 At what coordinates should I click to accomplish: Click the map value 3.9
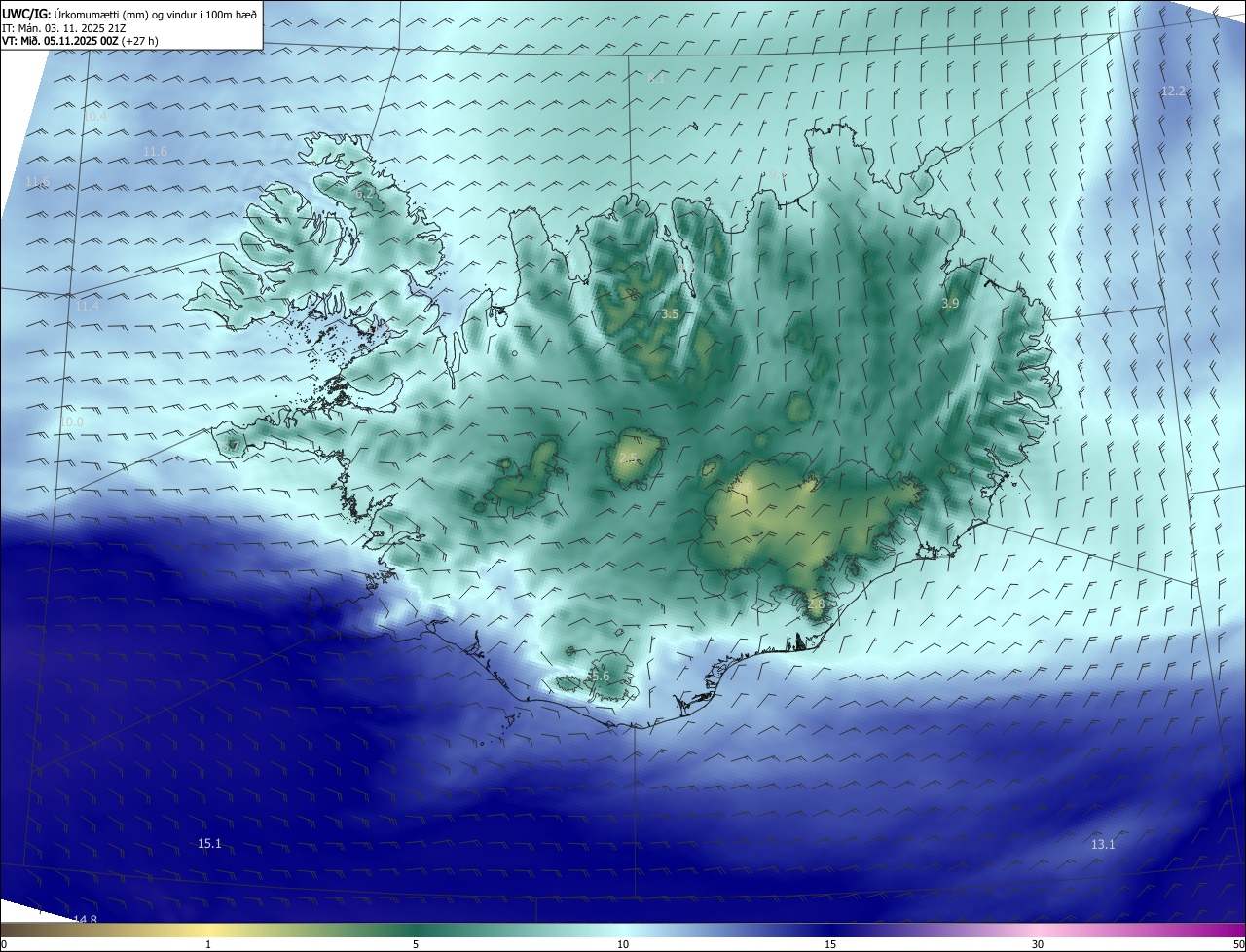tap(950, 304)
